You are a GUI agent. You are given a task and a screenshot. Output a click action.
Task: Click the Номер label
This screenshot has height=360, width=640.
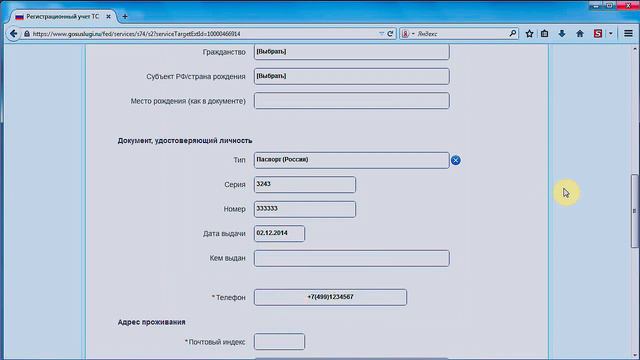click(234, 209)
